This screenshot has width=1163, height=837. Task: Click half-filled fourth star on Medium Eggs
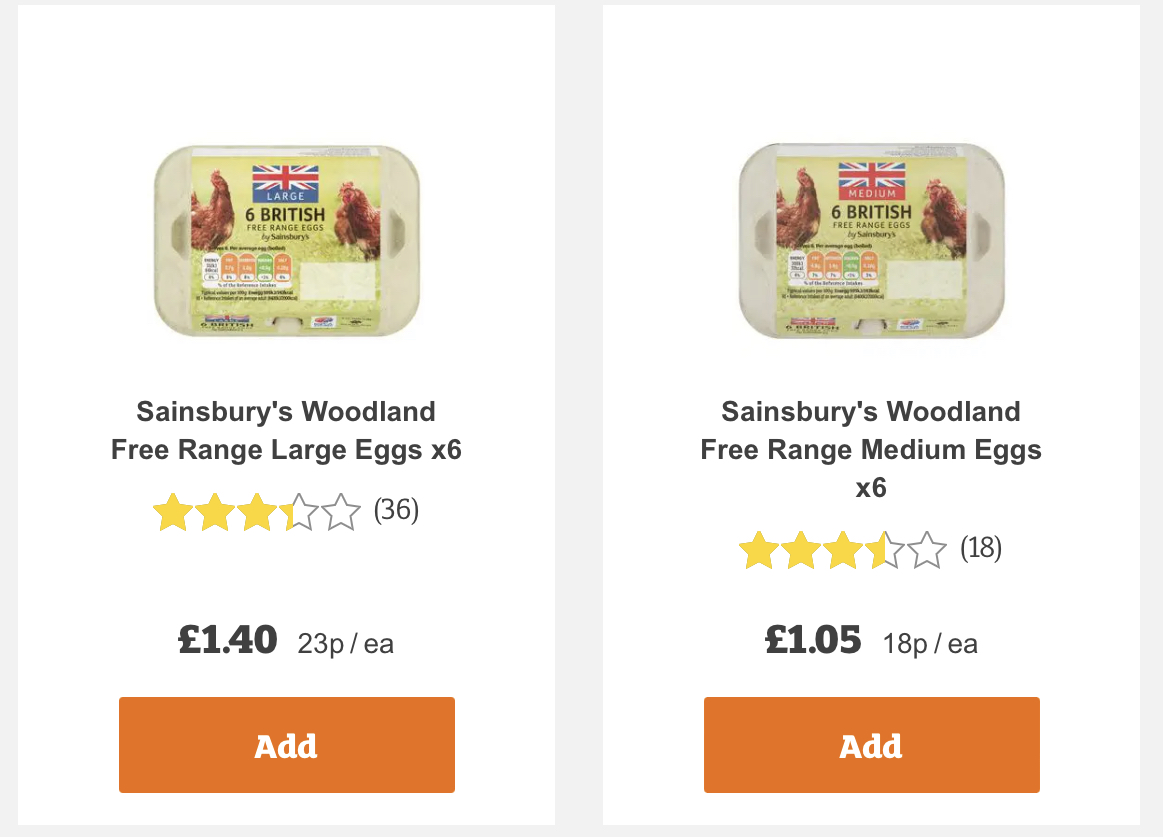tap(884, 551)
